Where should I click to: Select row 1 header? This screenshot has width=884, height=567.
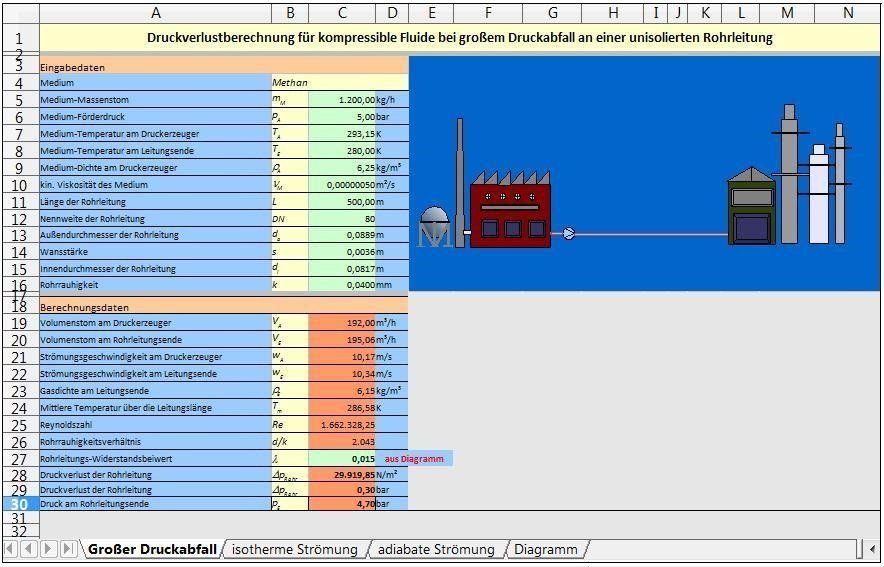pyautogui.click(x=20, y=38)
